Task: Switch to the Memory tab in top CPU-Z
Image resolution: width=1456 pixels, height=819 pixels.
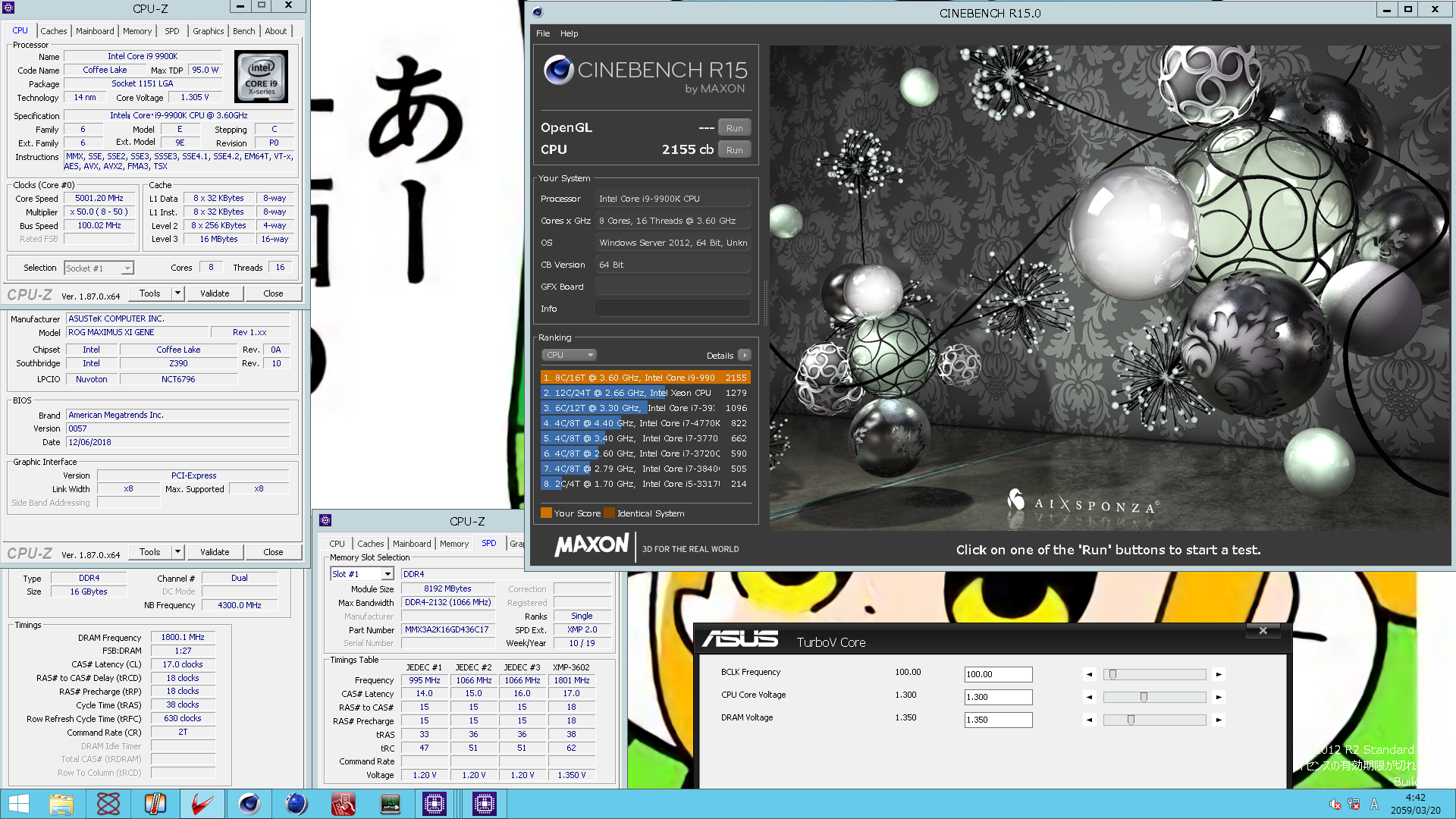Action: click(137, 31)
